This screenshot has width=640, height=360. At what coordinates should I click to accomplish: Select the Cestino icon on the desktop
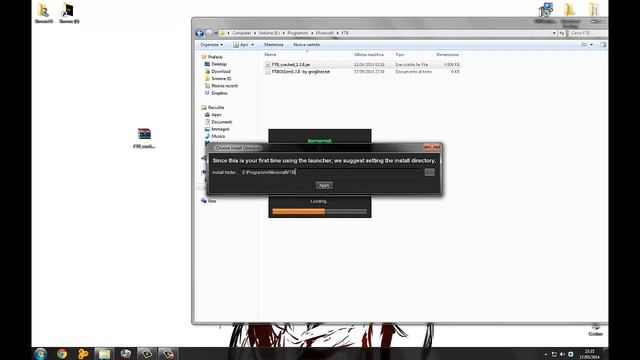point(596,330)
